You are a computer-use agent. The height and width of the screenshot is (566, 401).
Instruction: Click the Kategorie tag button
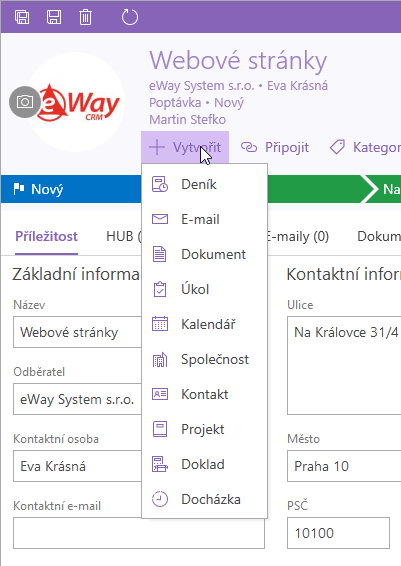[365, 147]
